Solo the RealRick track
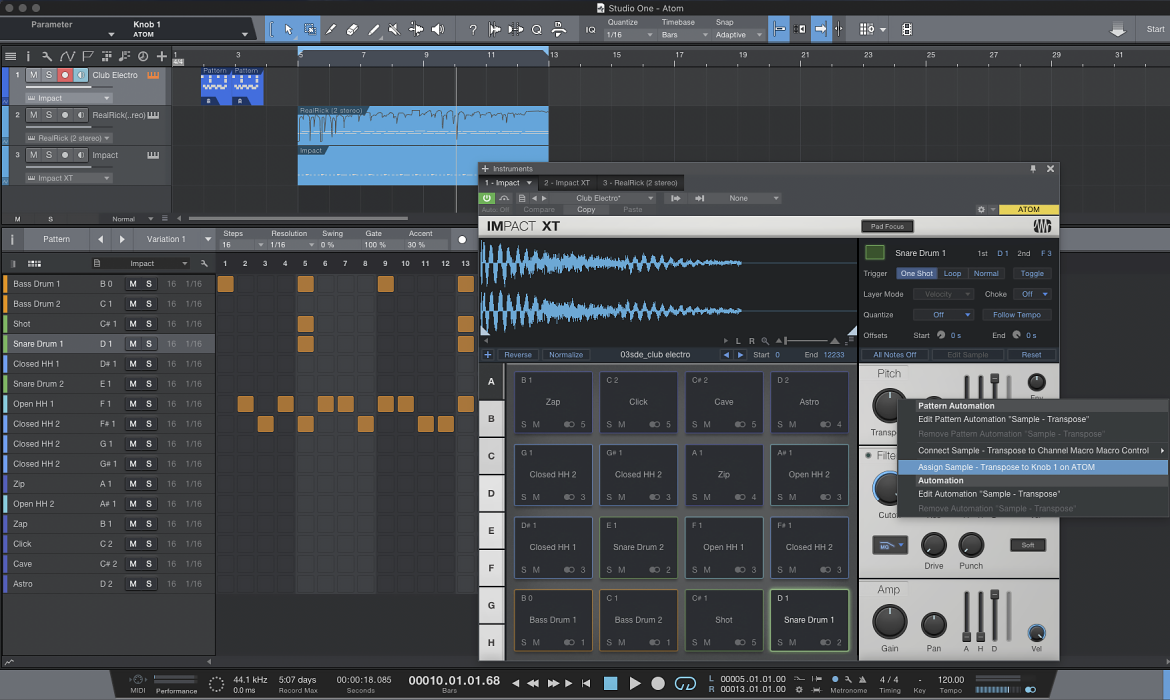 click(x=49, y=115)
